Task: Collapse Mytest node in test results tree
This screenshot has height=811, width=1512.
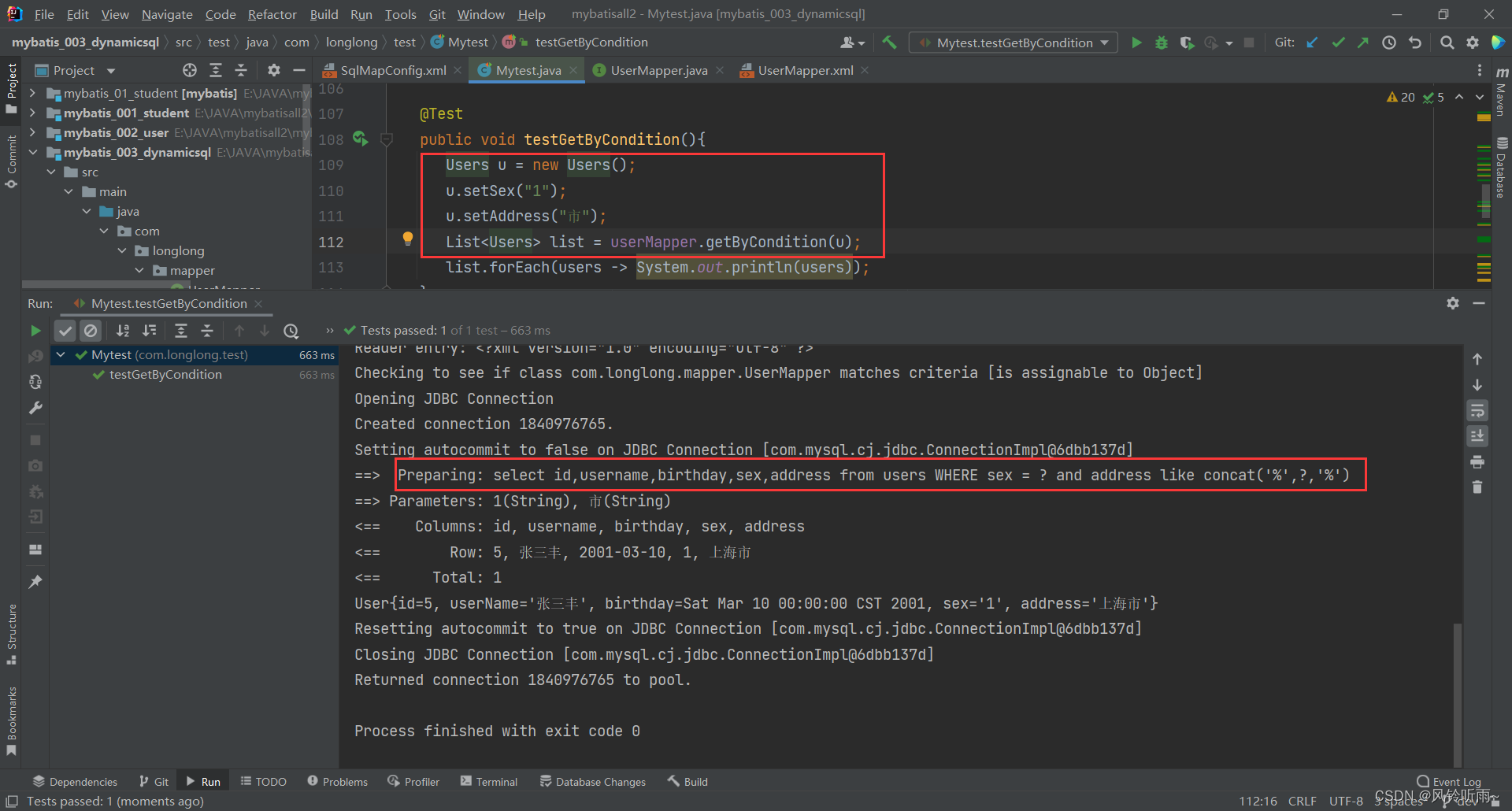Action: point(61,355)
